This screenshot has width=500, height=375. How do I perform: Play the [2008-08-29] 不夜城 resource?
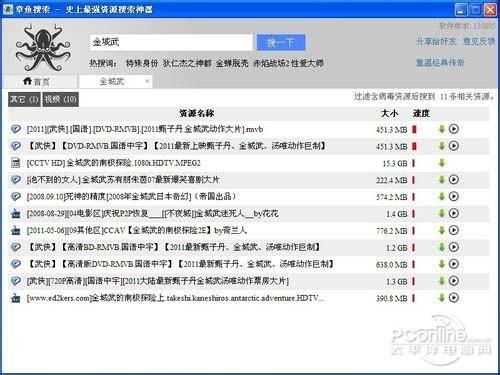click(454, 213)
